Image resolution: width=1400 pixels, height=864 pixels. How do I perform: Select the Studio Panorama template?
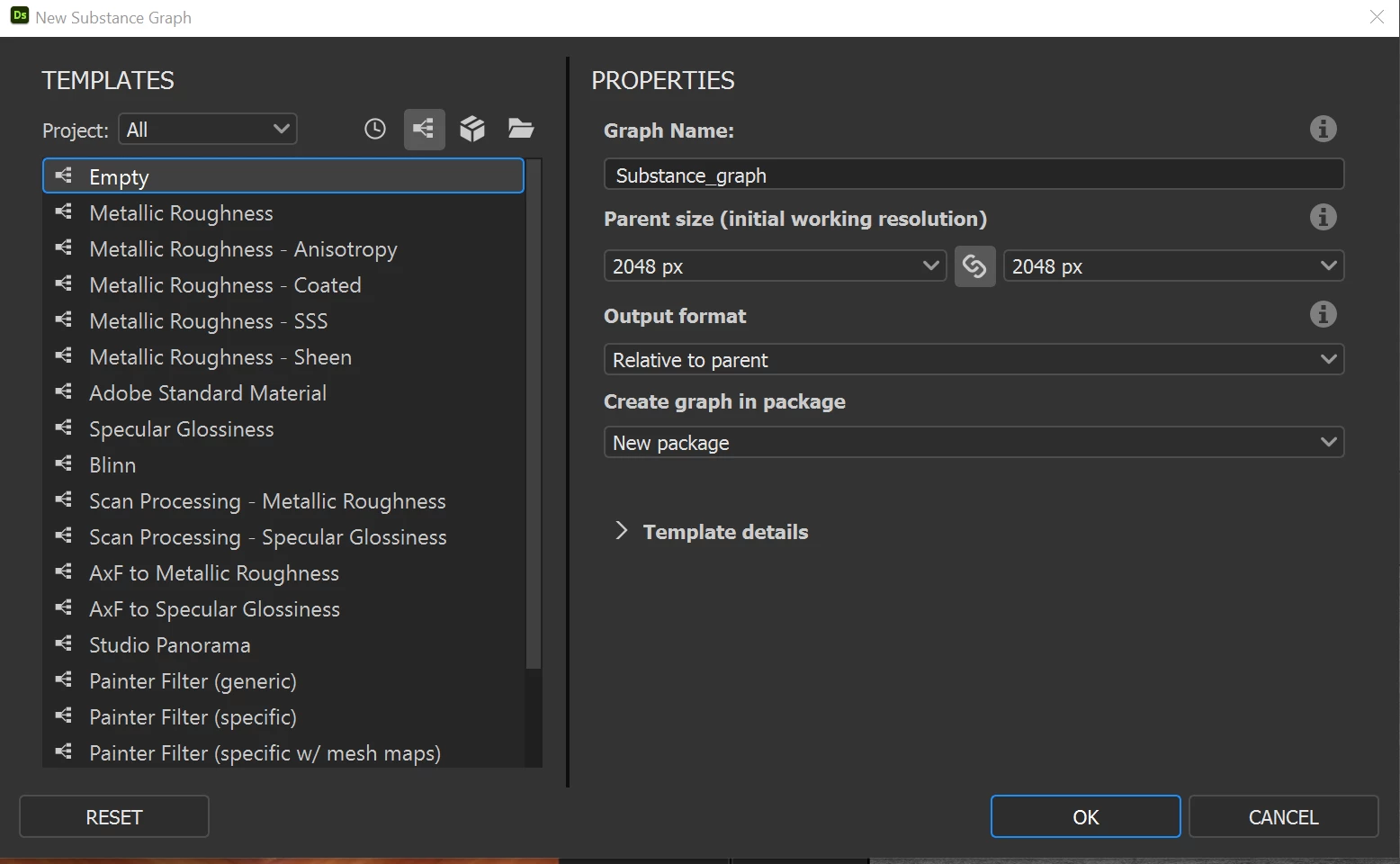tap(283, 644)
